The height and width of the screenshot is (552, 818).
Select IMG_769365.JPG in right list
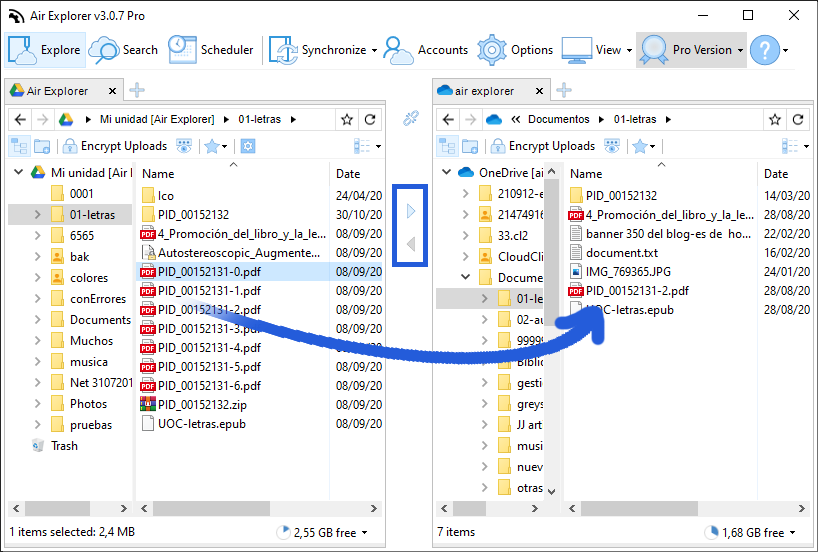(628, 272)
